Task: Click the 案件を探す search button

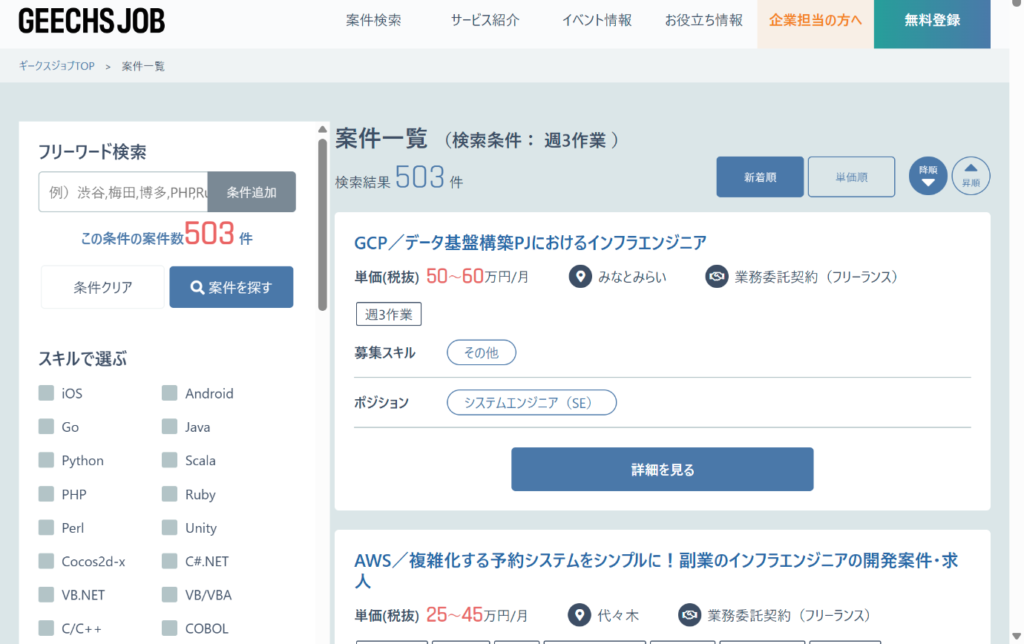Action: [x=231, y=287]
